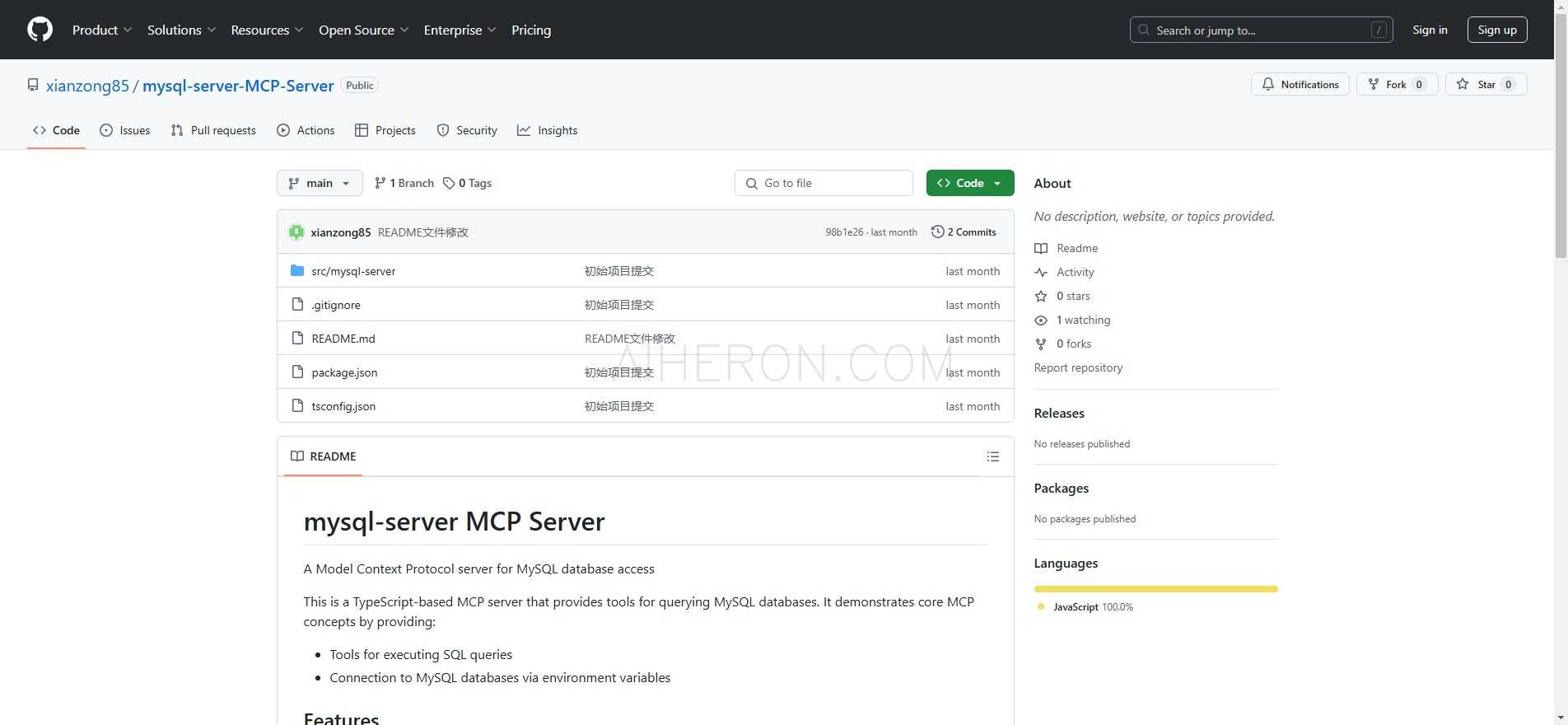Click the book icon beside Readme

point(1041,248)
